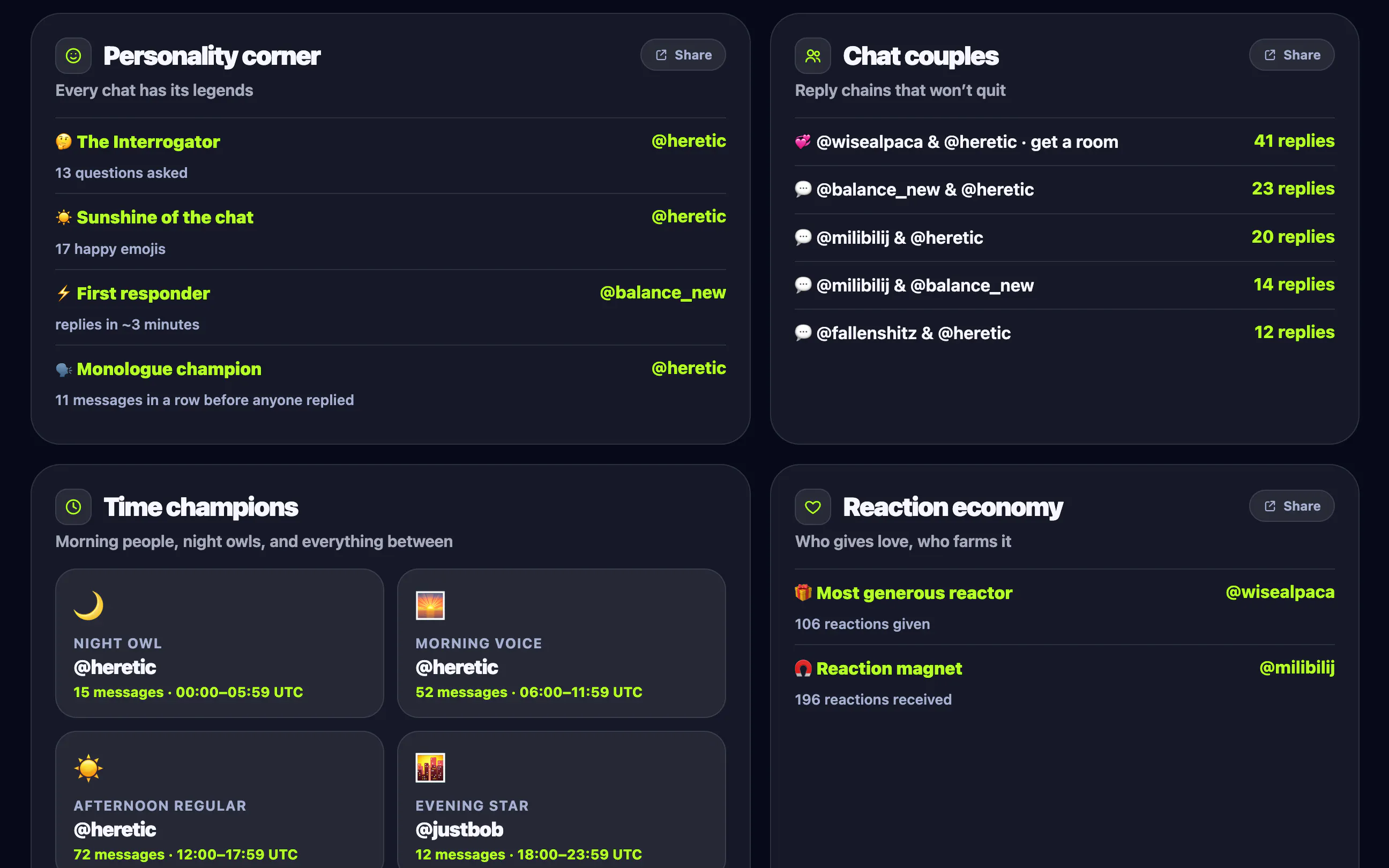Select 'The Interrogator' title
Image resolution: width=1389 pixels, height=868 pixels.
[x=148, y=142]
